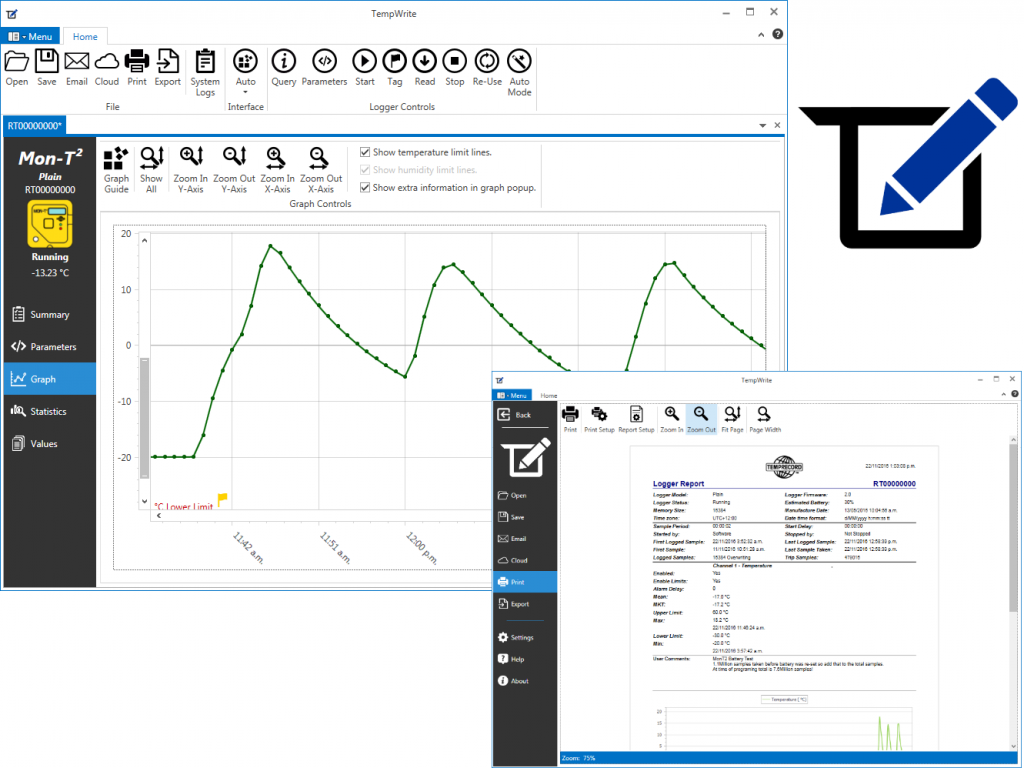
Task: Upload using the Cloud icon
Action: tap(106, 67)
